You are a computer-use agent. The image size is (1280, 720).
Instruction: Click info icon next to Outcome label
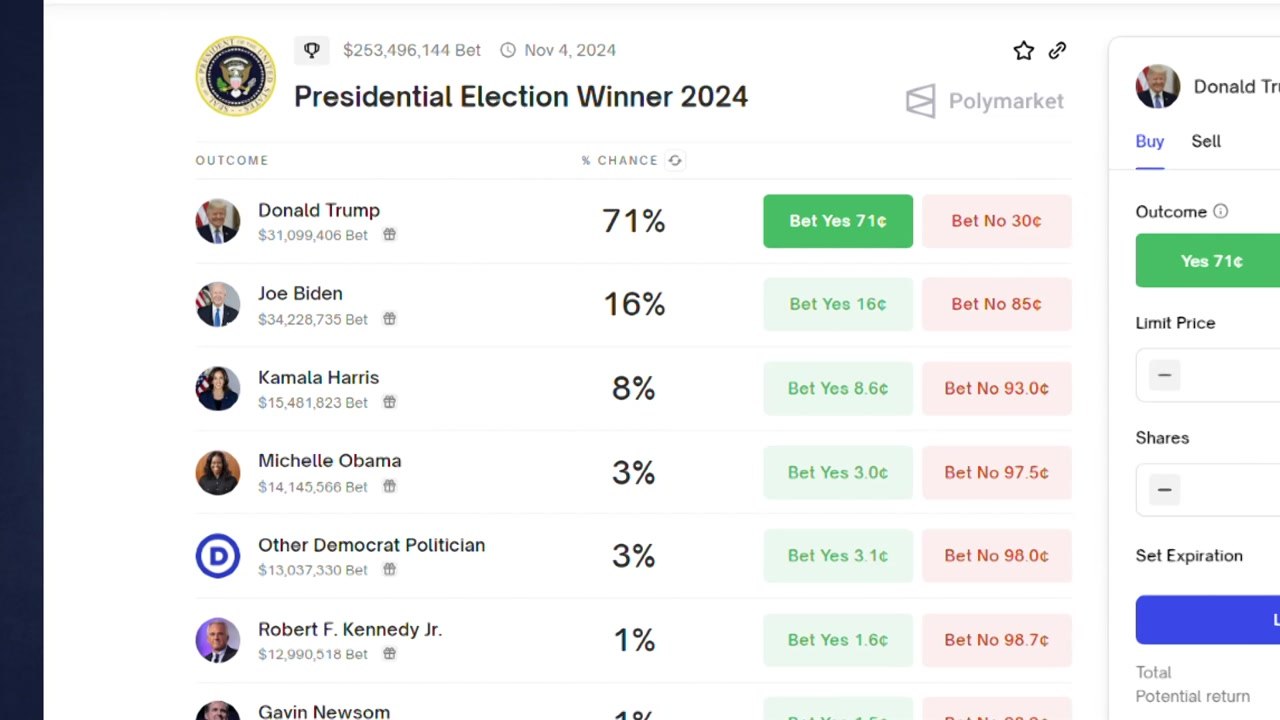pyautogui.click(x=1220, y=212)
